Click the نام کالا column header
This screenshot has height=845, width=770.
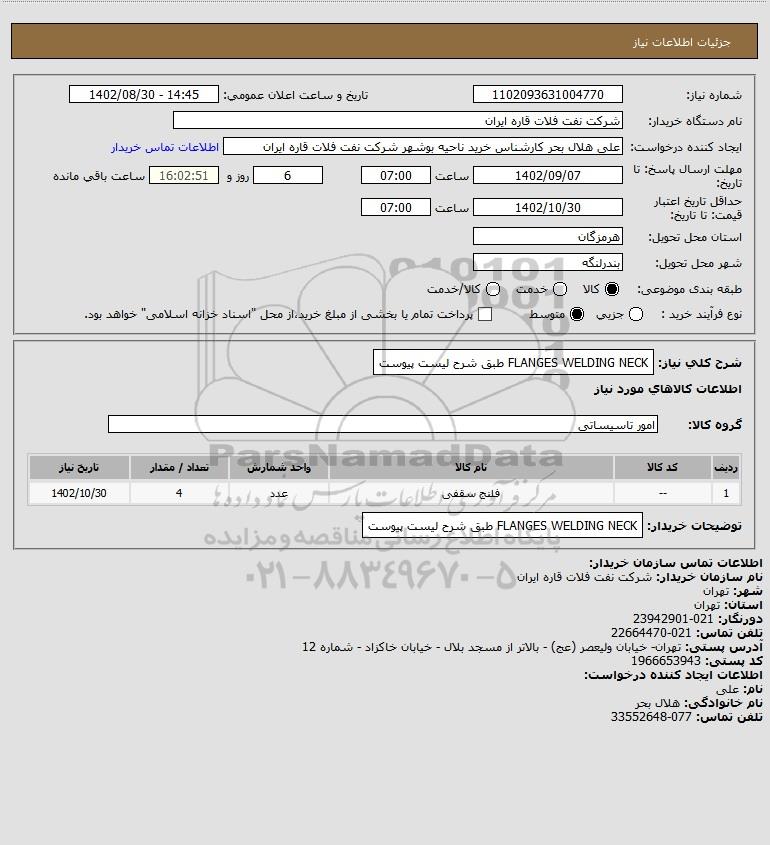pyautogui.click(x=471, y=468)
